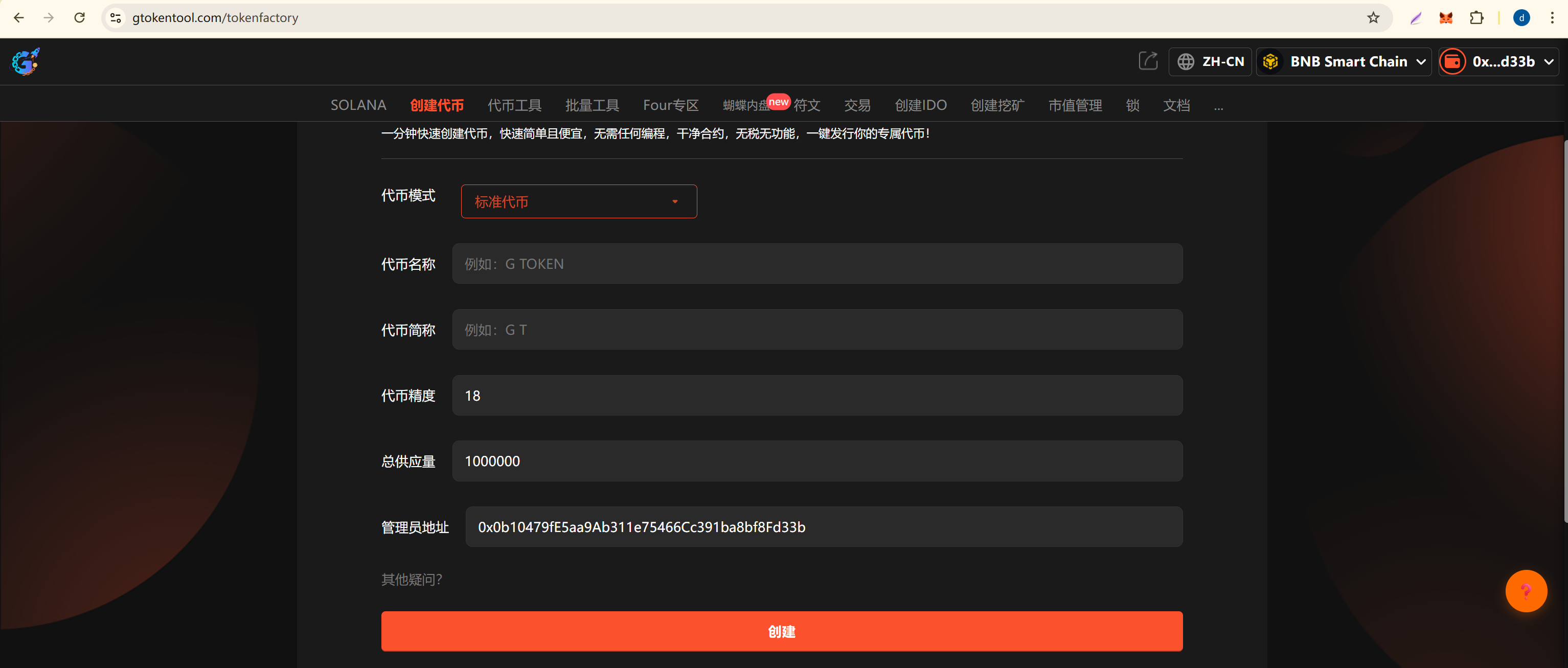Open the purple feather extension

[1416, 18]
